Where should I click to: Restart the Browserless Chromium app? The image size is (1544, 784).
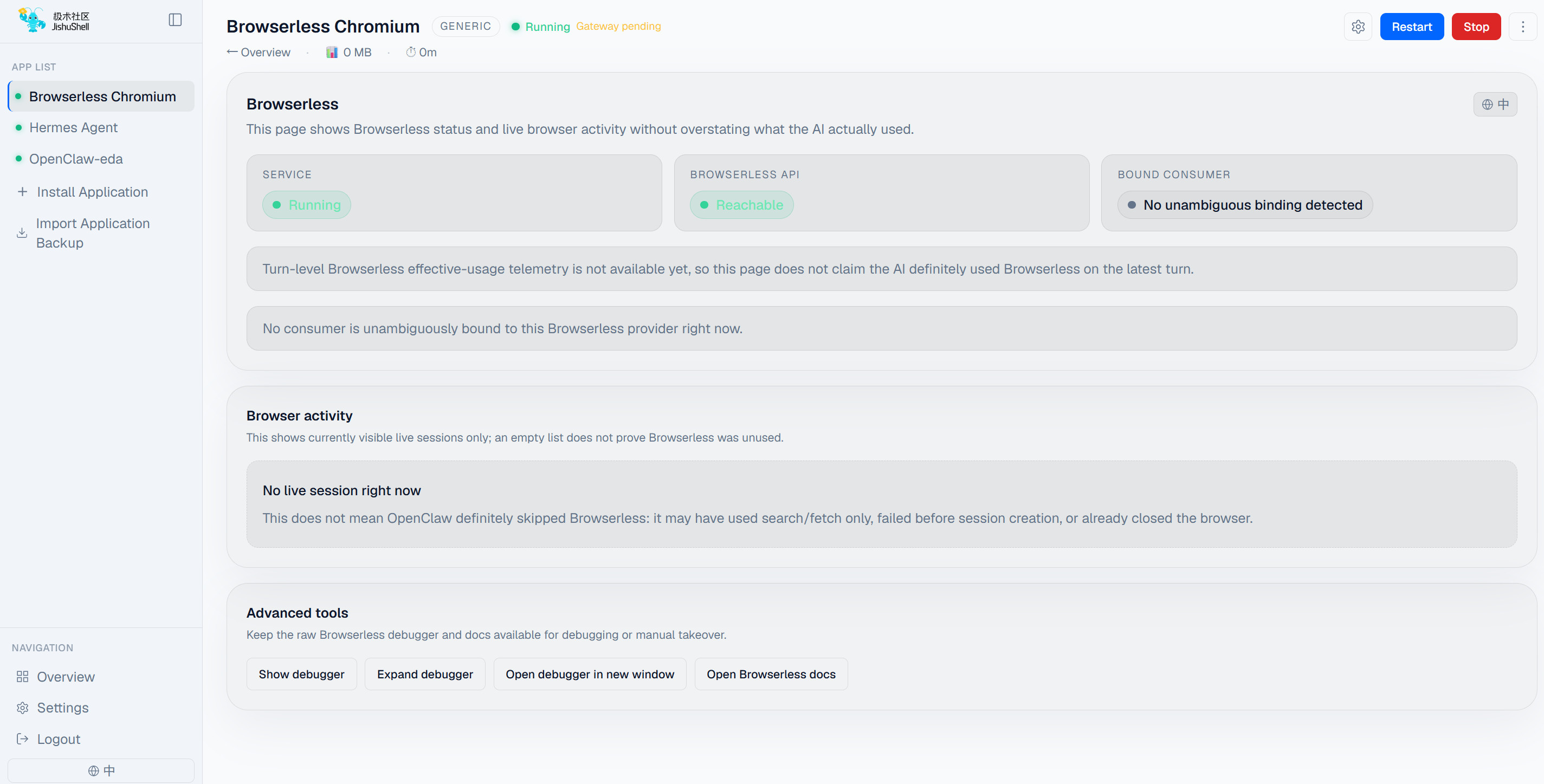click(x=1412, y=27)
